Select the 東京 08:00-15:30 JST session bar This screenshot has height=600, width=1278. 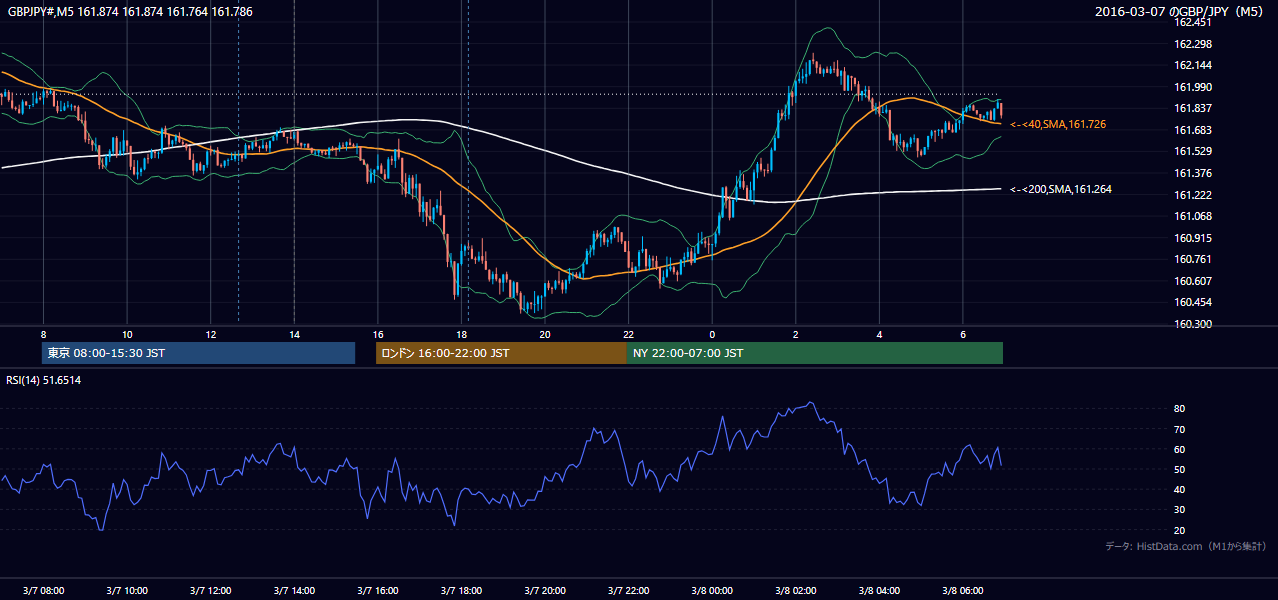(198, 353)
